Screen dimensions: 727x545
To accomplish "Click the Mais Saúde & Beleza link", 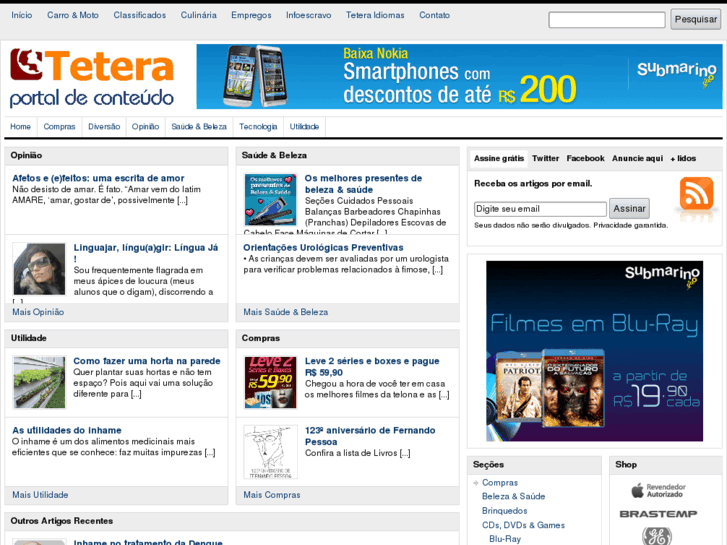I will (286, 312).
